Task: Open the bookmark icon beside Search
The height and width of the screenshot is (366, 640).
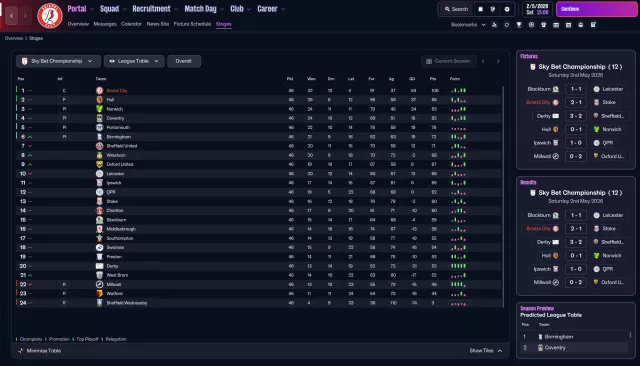Action: tap(480, 9)
